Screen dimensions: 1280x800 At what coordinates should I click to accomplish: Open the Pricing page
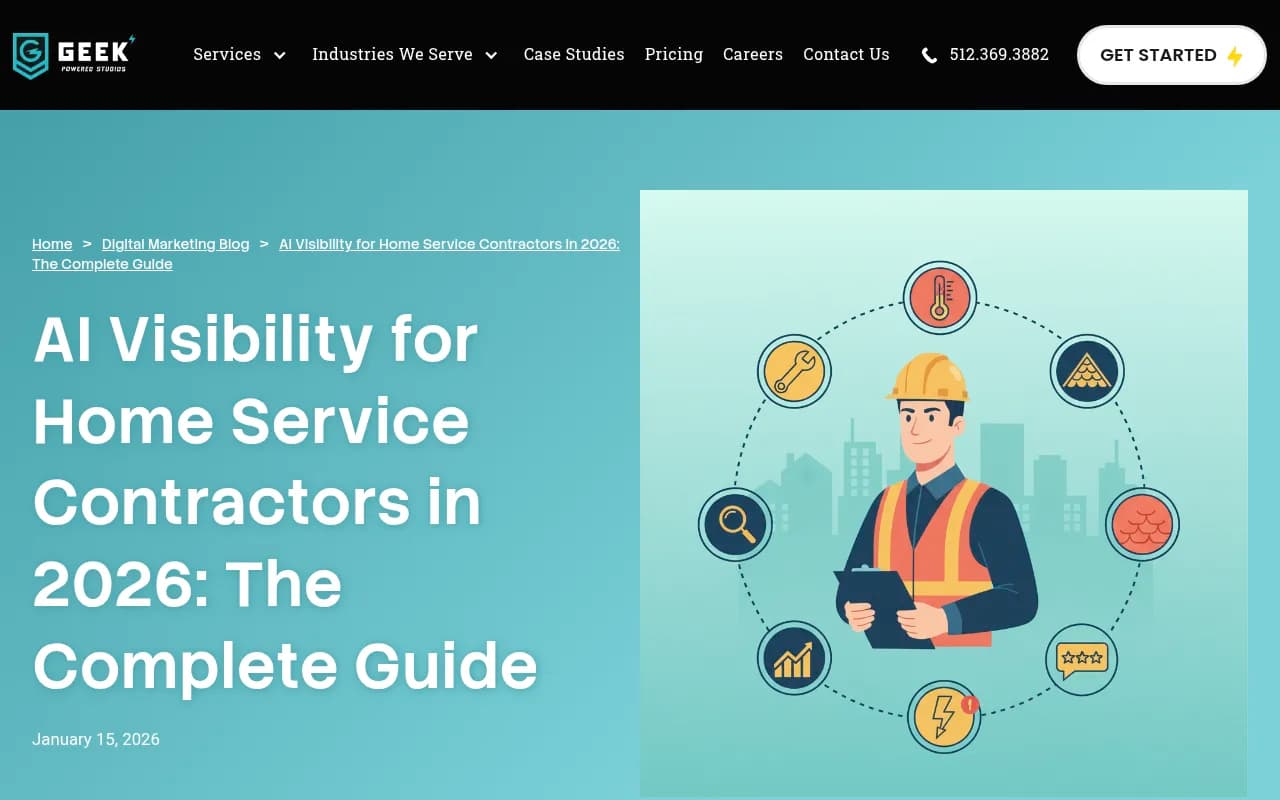(x=674, y=54)
